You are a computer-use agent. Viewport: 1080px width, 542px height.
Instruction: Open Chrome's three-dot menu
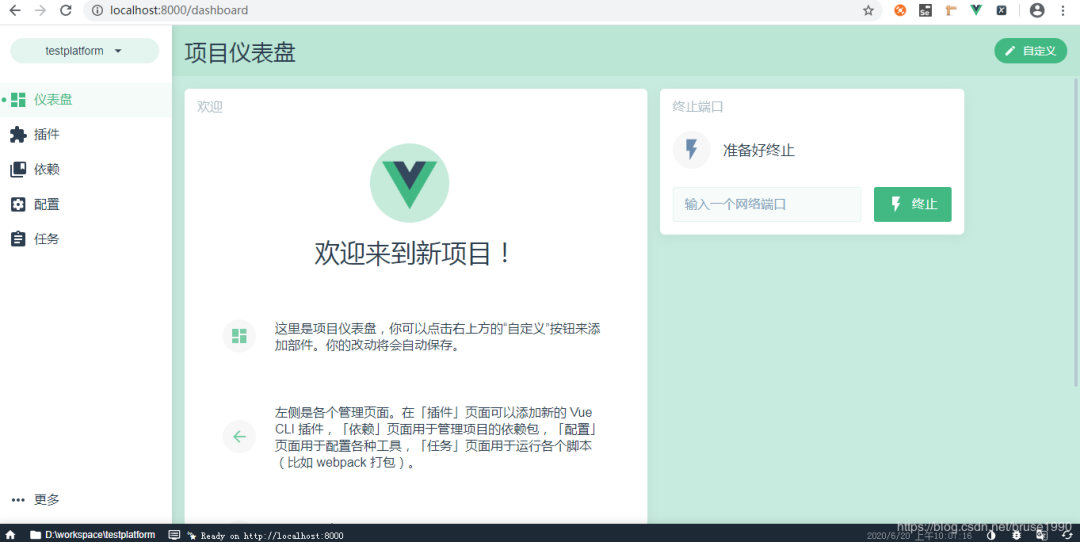1063,10
